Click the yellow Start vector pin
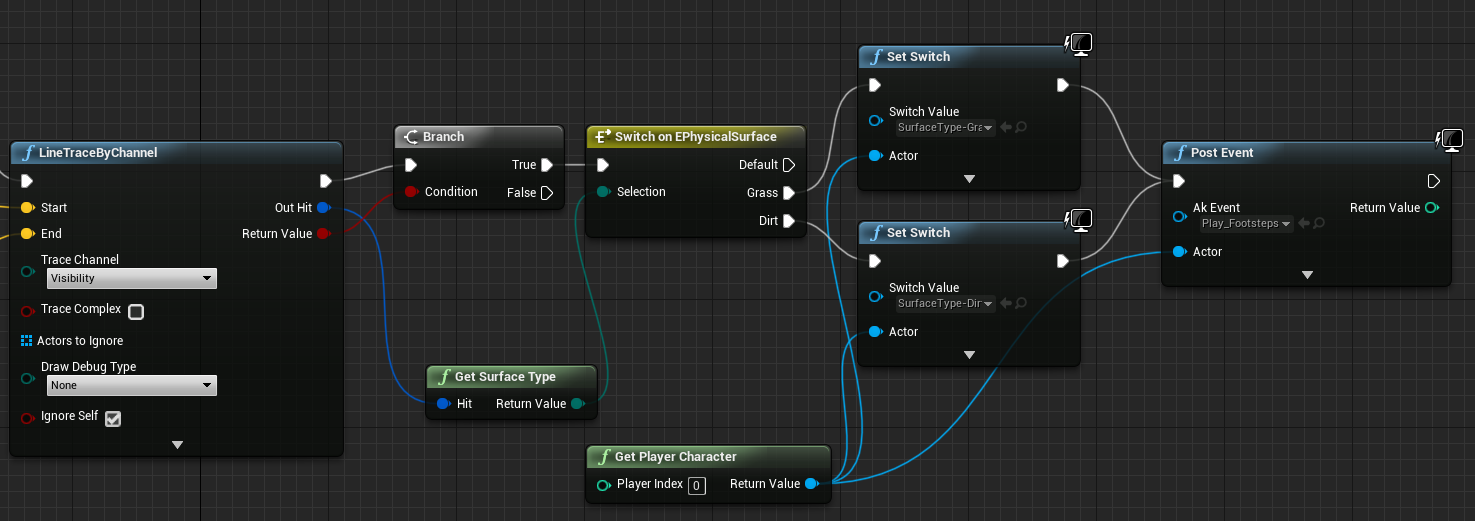The height and width of the screenshot is (521, 1475). coord(27,208)
